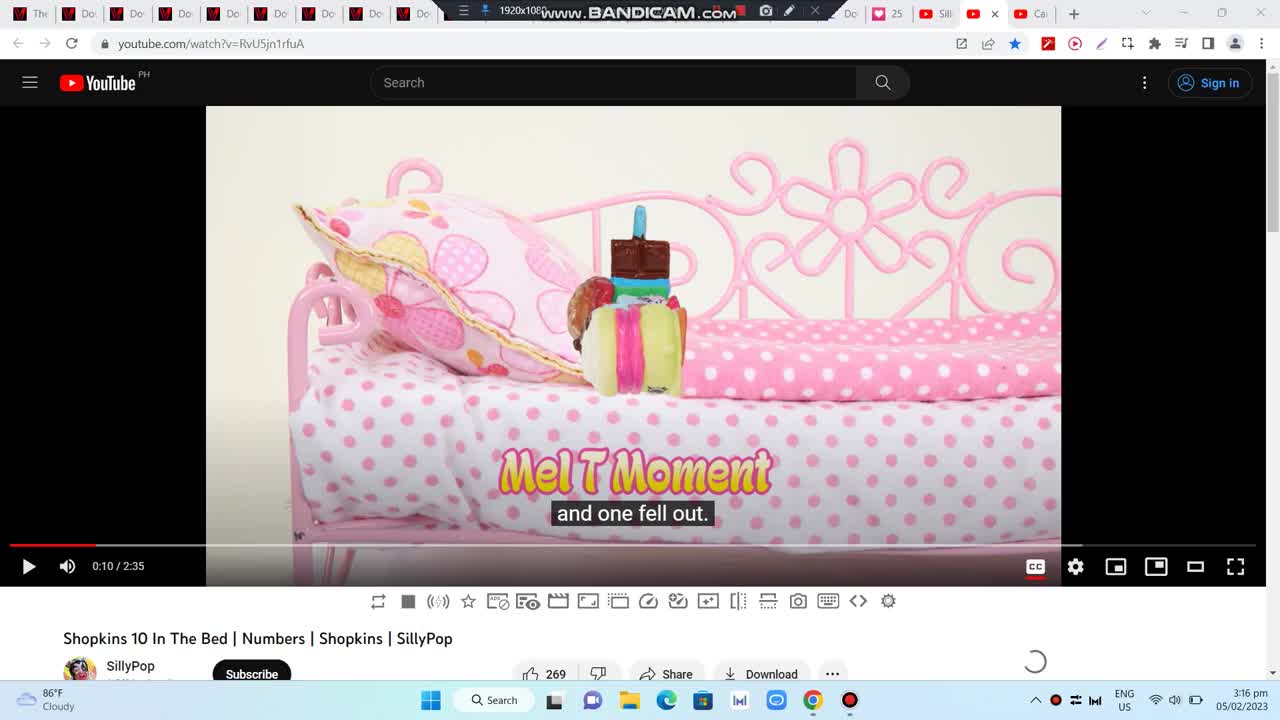Viewport: 1280px width, 720px height.
Task: Open the Chrome extensions puzzle icon
Action: point(1154,44)
